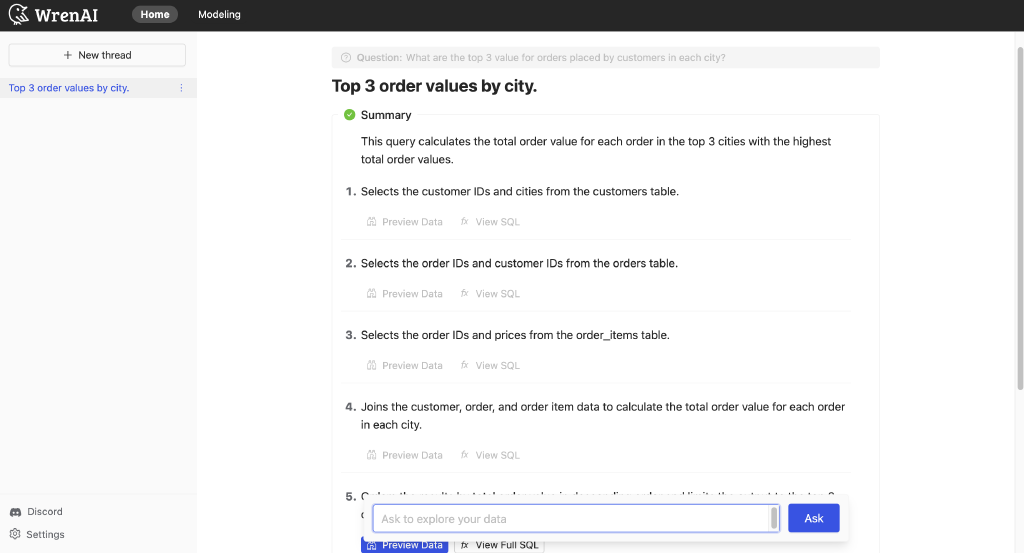Click the plus New thread button
The height and width of the screenshot is (553, 1024).
[97, 55]
